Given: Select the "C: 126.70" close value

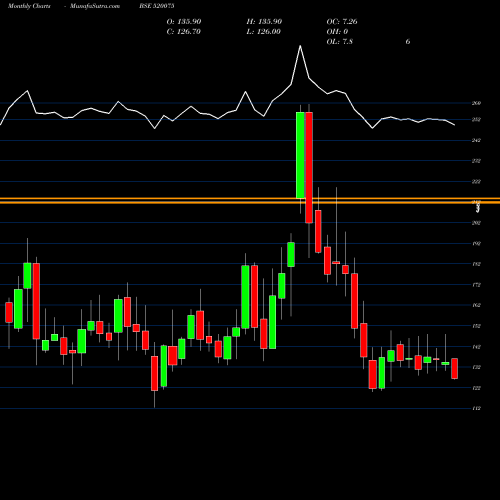Looking at the screenshot, I should tap(184, 32).
